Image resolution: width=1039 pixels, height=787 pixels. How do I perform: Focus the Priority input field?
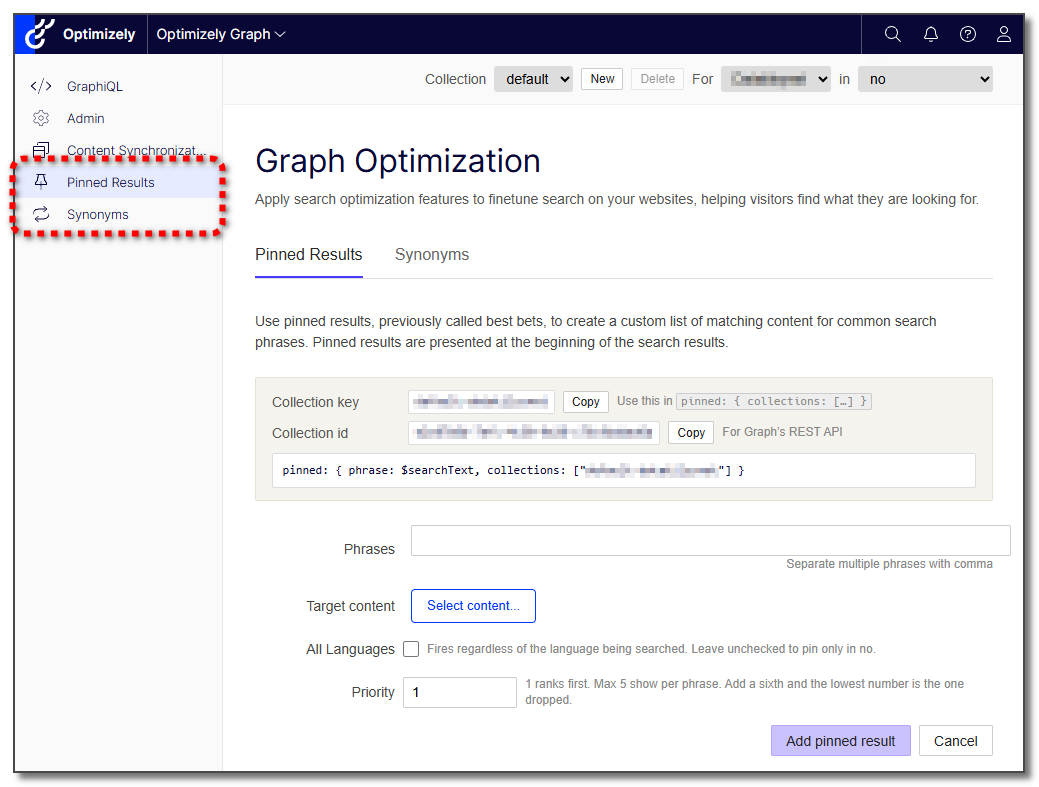(x=460, y=692)
